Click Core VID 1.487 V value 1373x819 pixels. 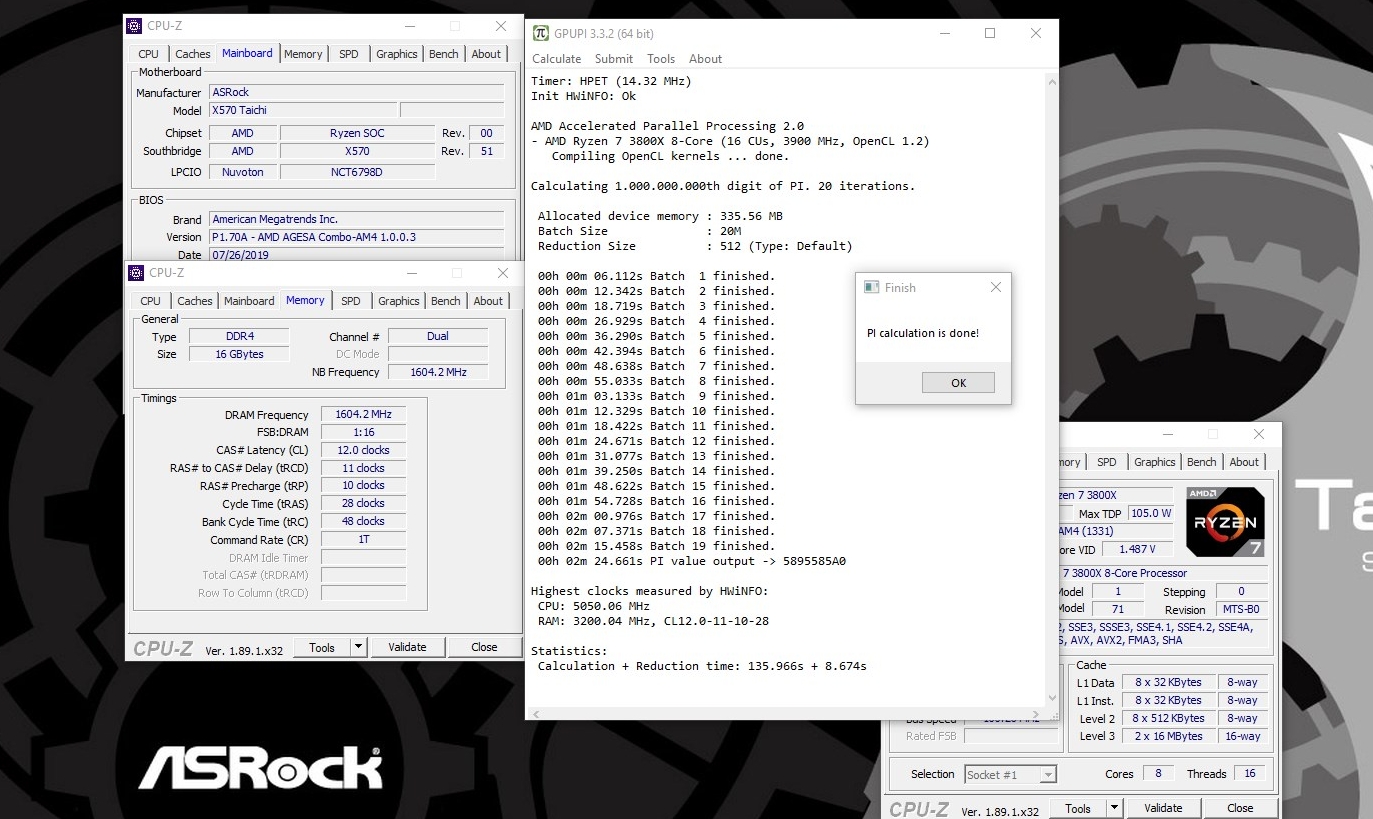pos(1136,549)
